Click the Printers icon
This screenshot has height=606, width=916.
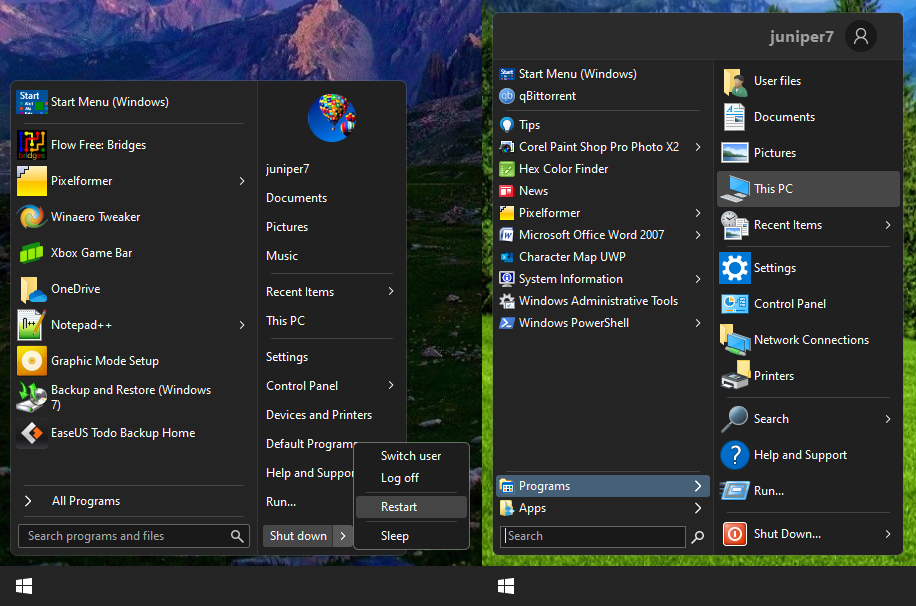point(735,376)
